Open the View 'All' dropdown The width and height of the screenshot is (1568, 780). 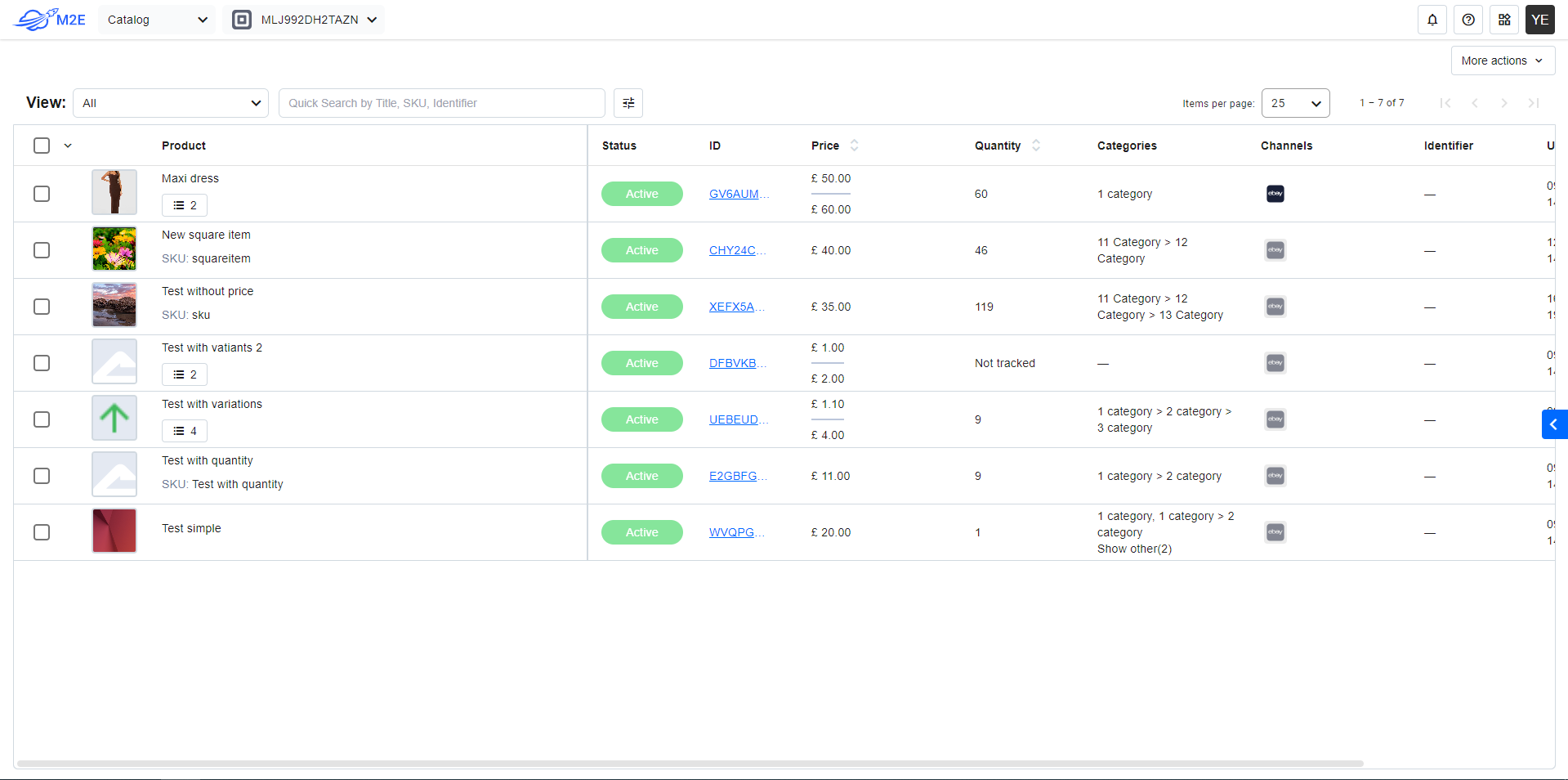click(171, 103)
